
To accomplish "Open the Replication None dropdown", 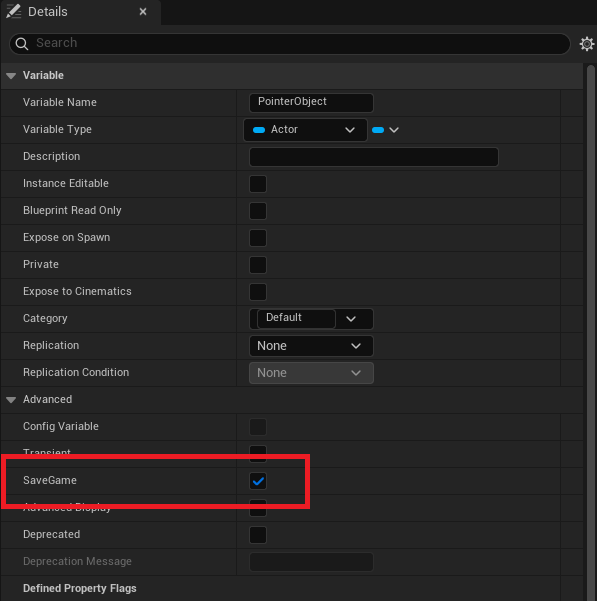I will (x=311, y=346).
